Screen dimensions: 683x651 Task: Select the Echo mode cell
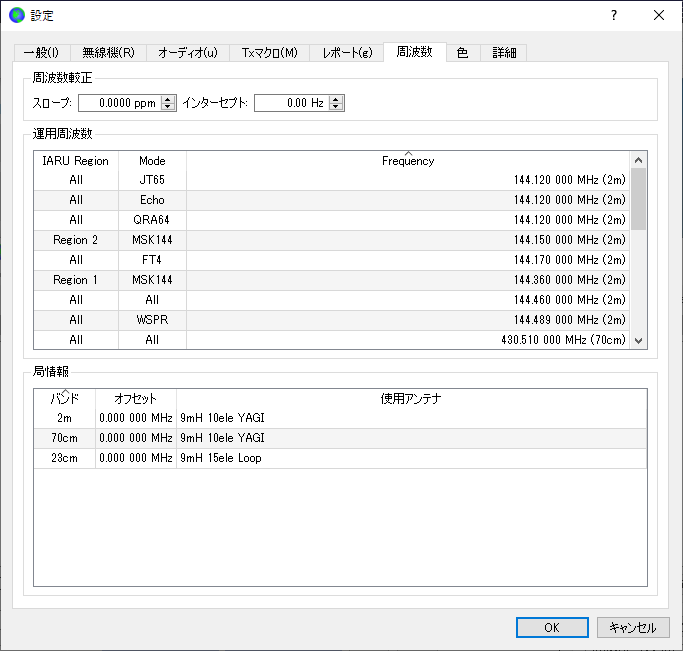coord(152,200)
